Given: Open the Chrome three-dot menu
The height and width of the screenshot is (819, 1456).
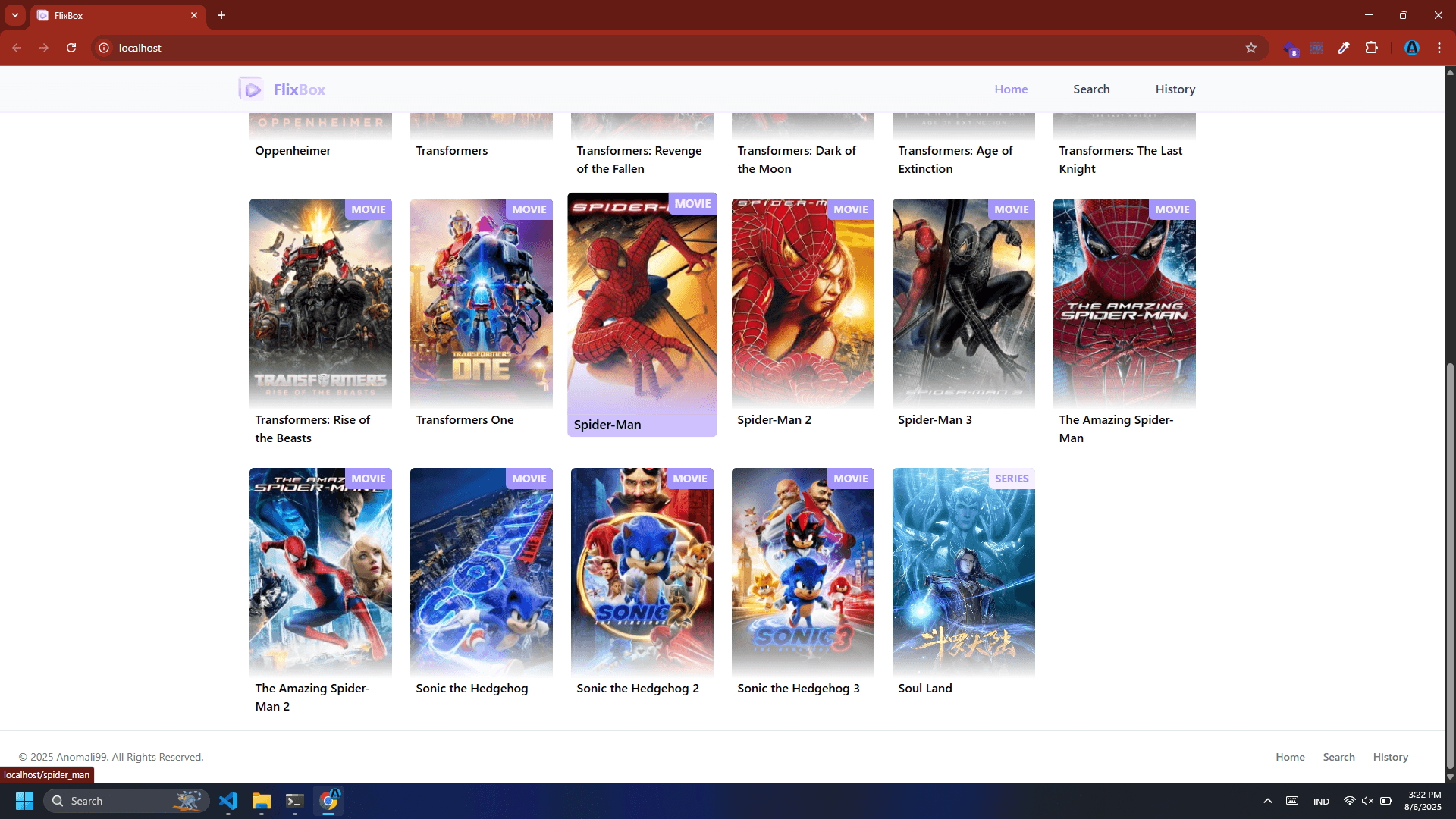Looking at the screenshot, I should pos(1439,48).
